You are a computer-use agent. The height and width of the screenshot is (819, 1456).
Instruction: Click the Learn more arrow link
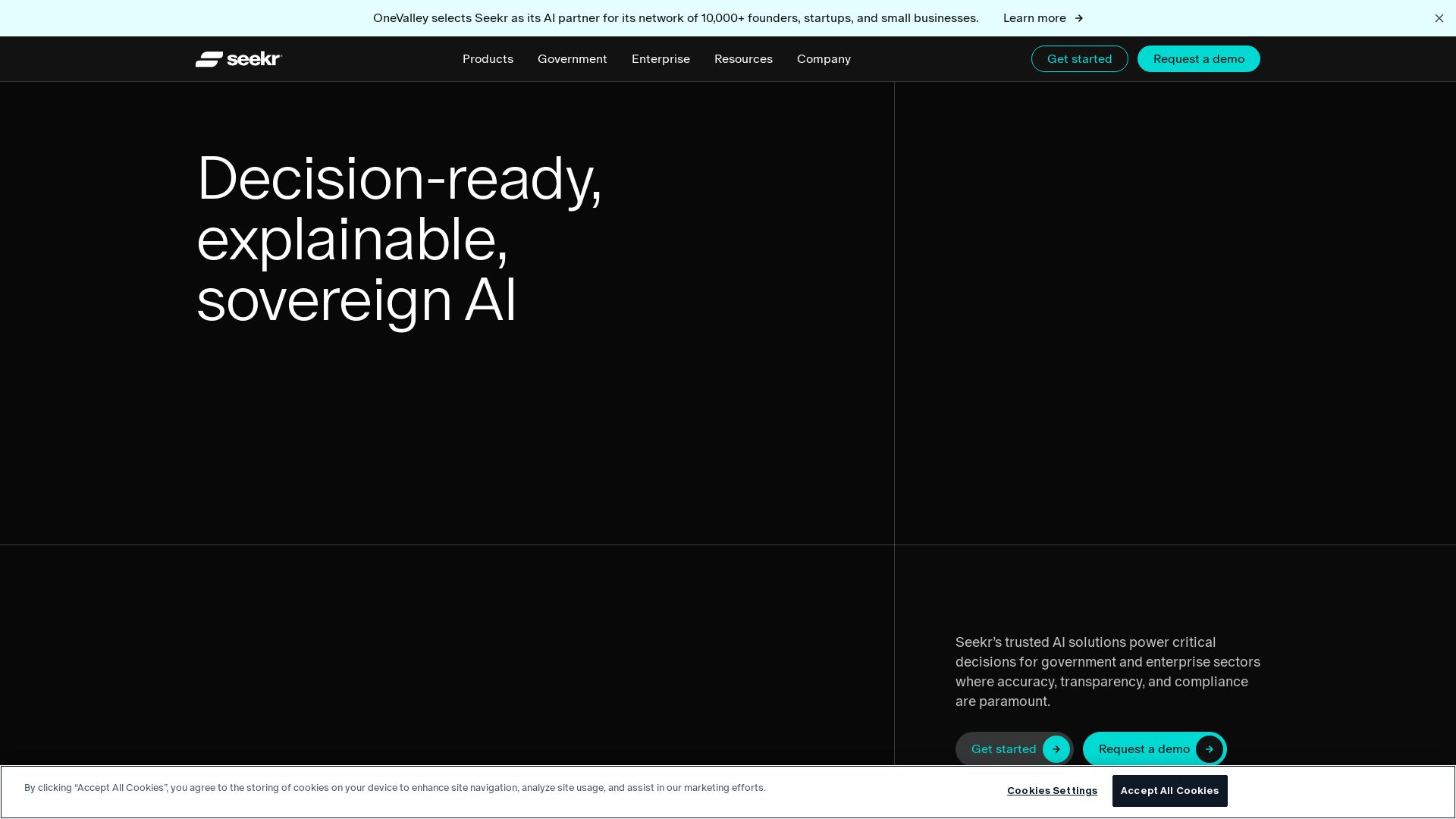coord(1043,18)
